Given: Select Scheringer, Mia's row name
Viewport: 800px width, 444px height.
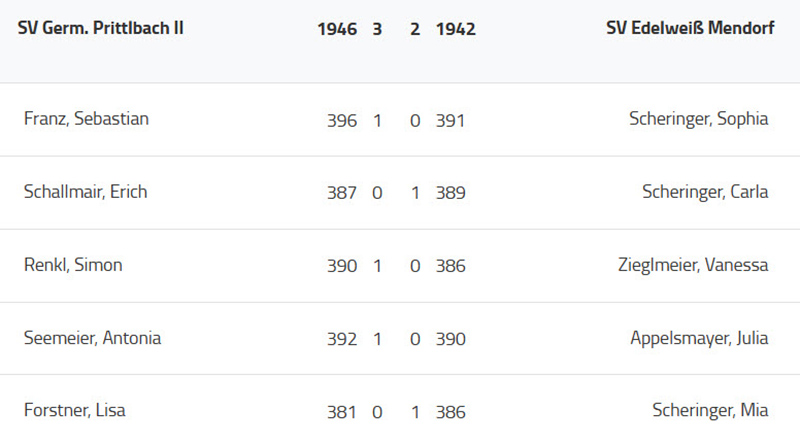Looking at the screenshot, I should (x=710, y=411).
